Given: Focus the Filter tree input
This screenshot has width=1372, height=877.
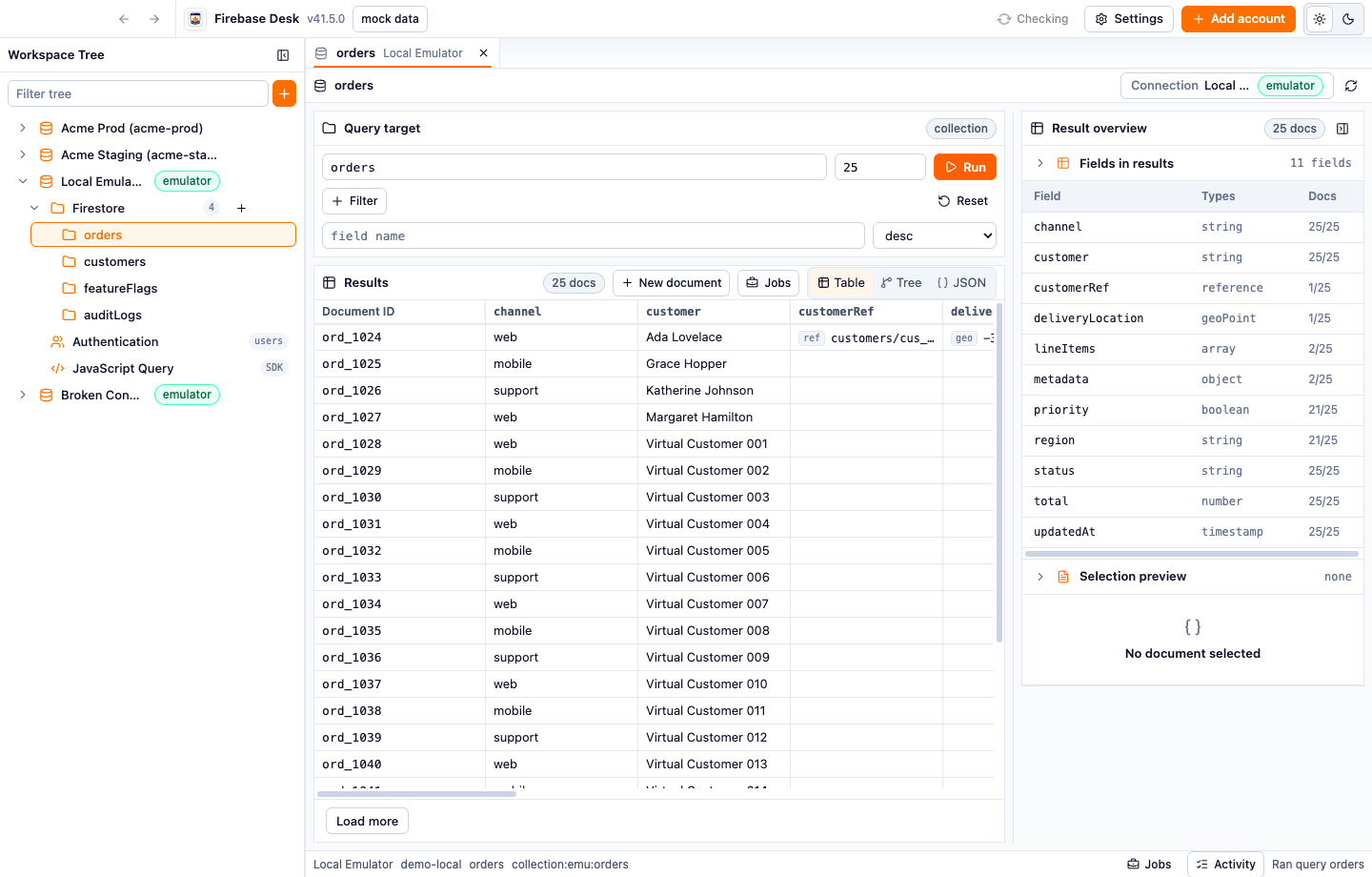Looking at the screenshot, I should click(138, 93).
